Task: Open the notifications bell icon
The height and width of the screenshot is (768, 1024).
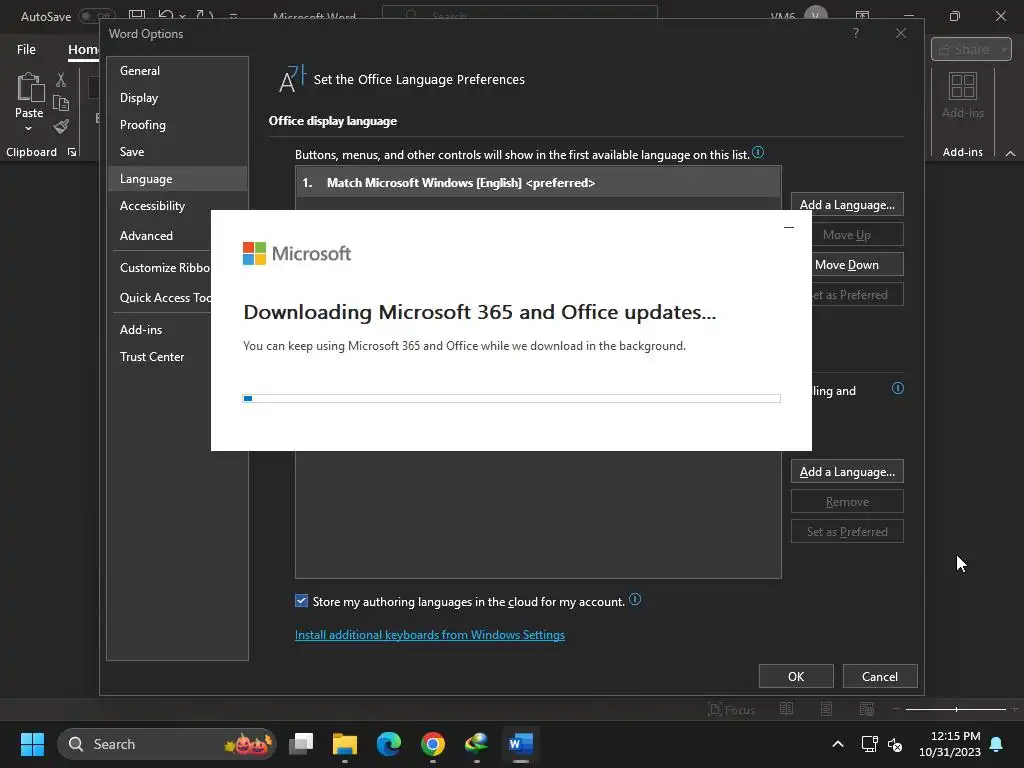Action: tap(997, 744)
